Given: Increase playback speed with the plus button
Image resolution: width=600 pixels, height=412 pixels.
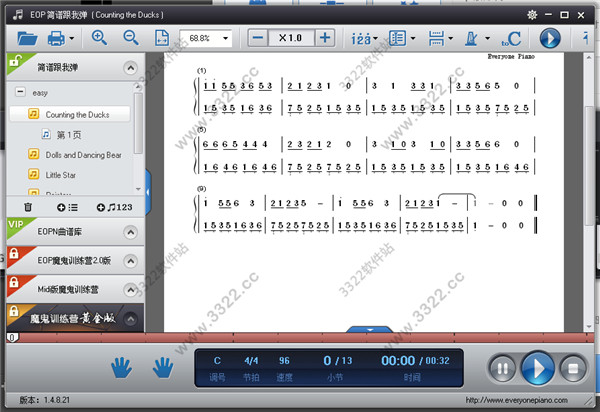Looking at the screenshot, I should (x=325, y=38).
